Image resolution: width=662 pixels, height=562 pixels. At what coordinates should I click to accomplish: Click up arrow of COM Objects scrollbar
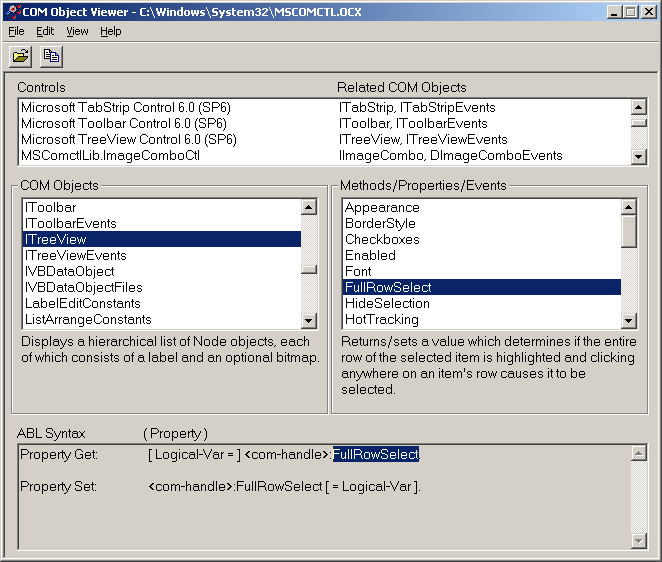[309, 207]
